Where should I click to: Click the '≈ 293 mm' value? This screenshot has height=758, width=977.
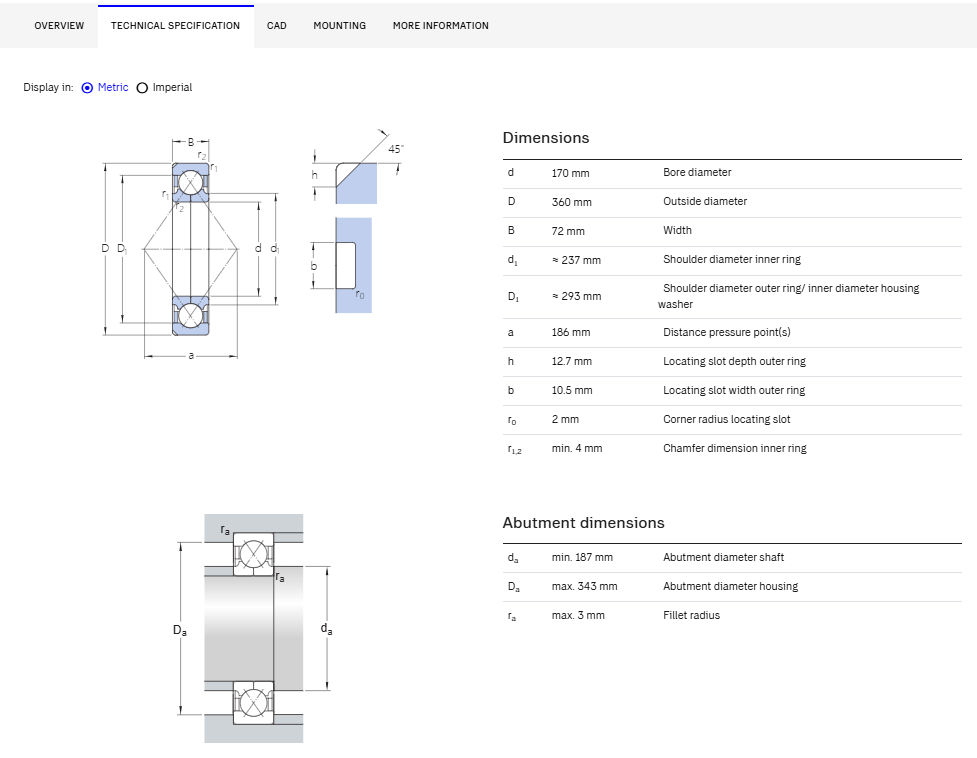576,296
